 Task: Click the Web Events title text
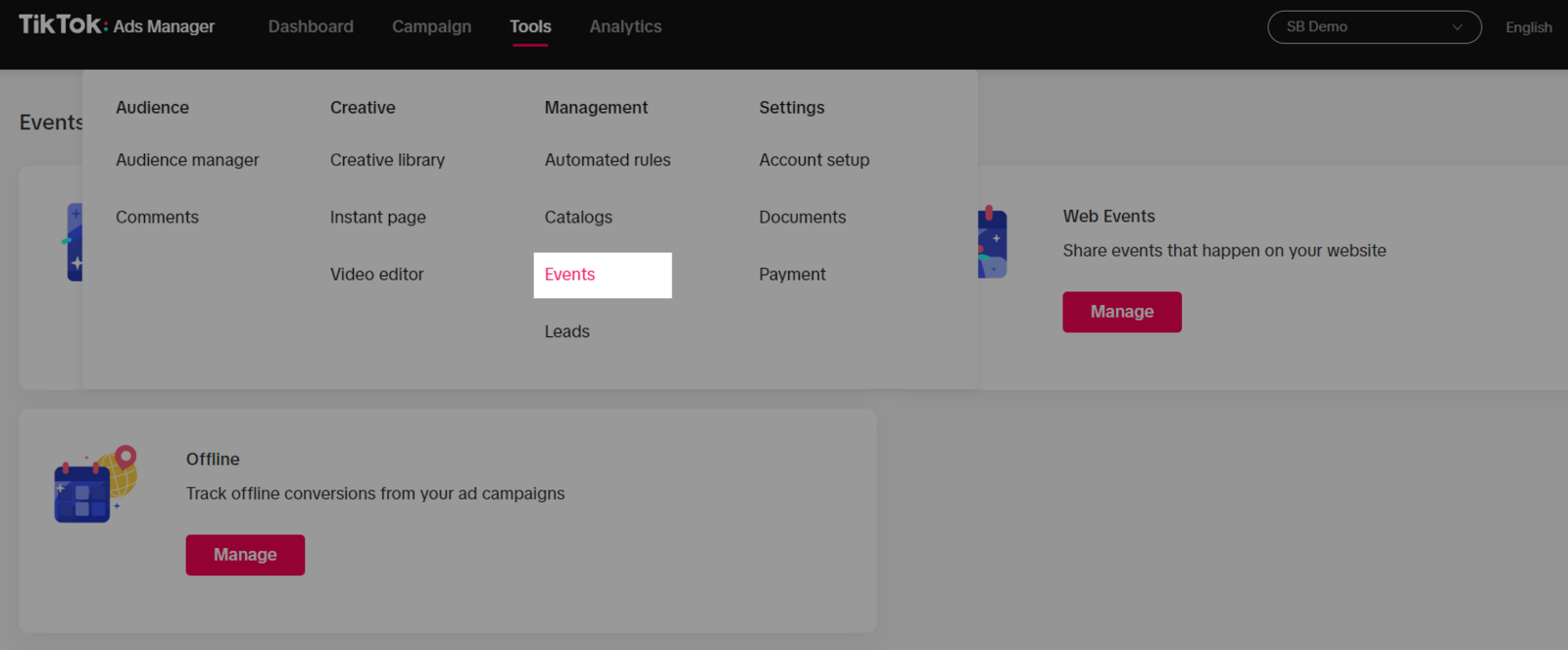1108,216
